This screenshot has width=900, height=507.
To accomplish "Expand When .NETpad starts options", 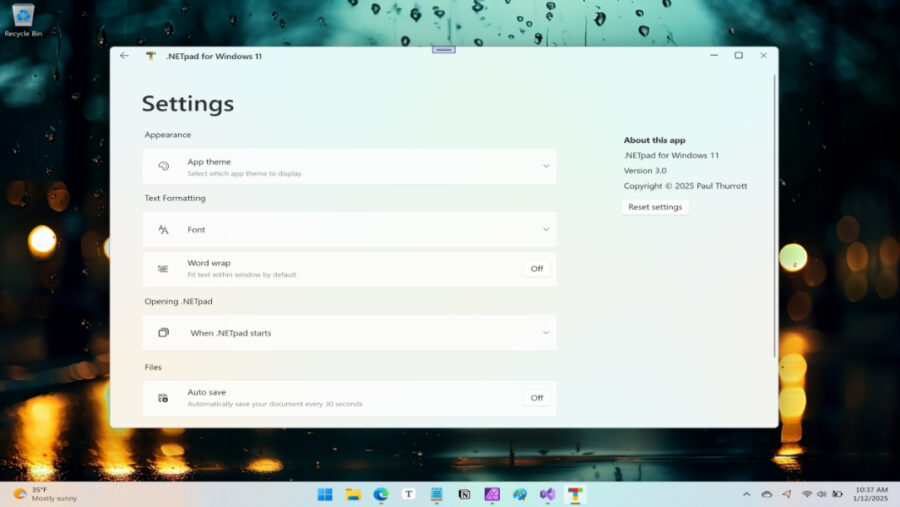I will click(546, 333).
